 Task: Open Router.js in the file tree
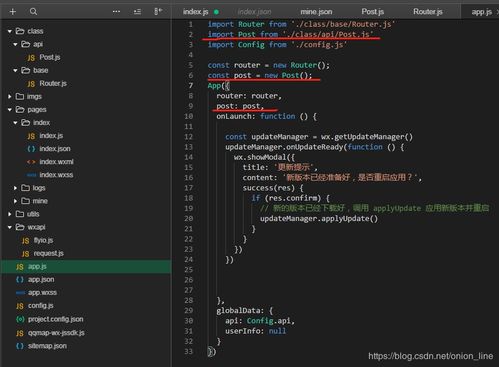pos(53,84)
